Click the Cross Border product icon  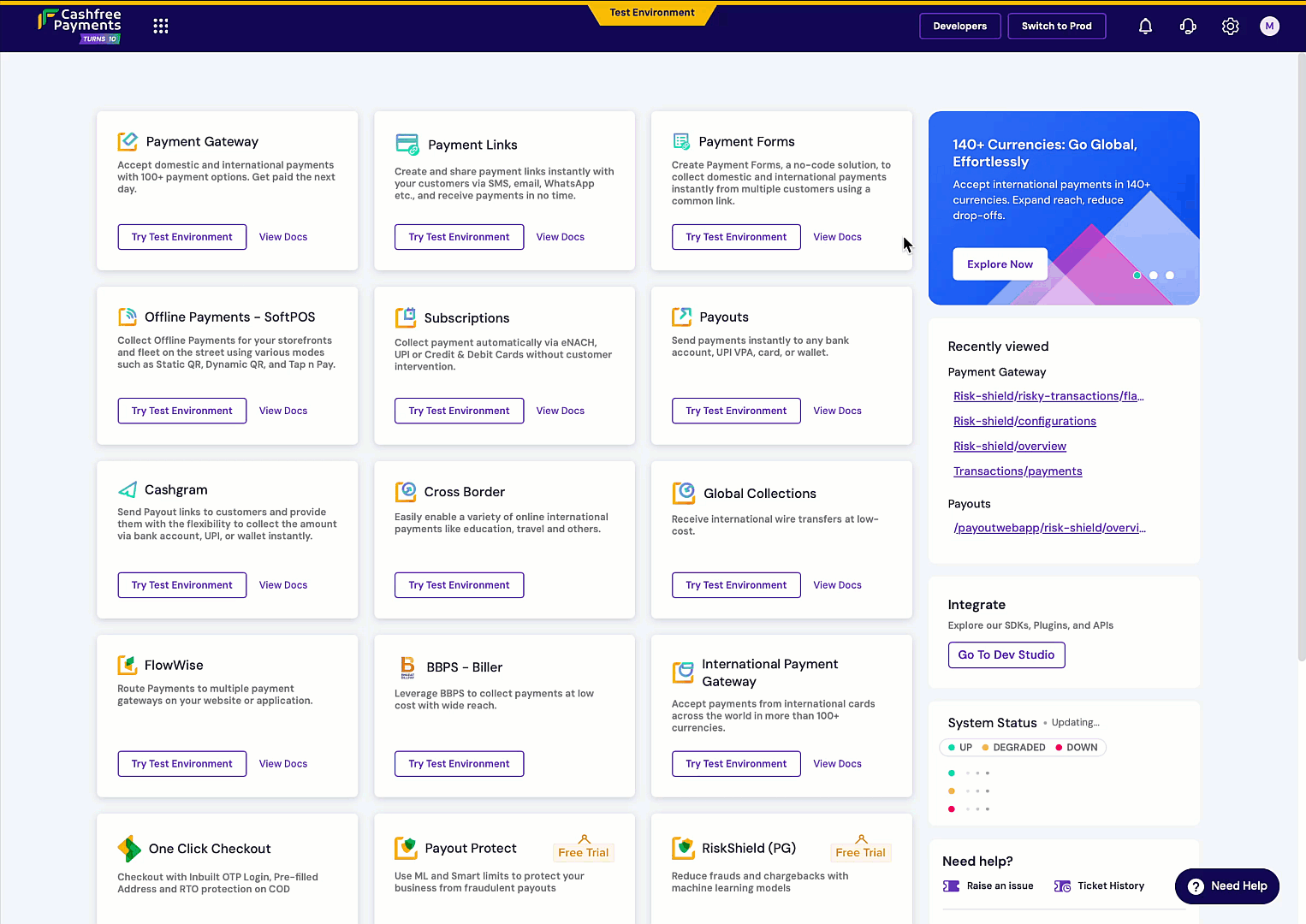point(406,492)
